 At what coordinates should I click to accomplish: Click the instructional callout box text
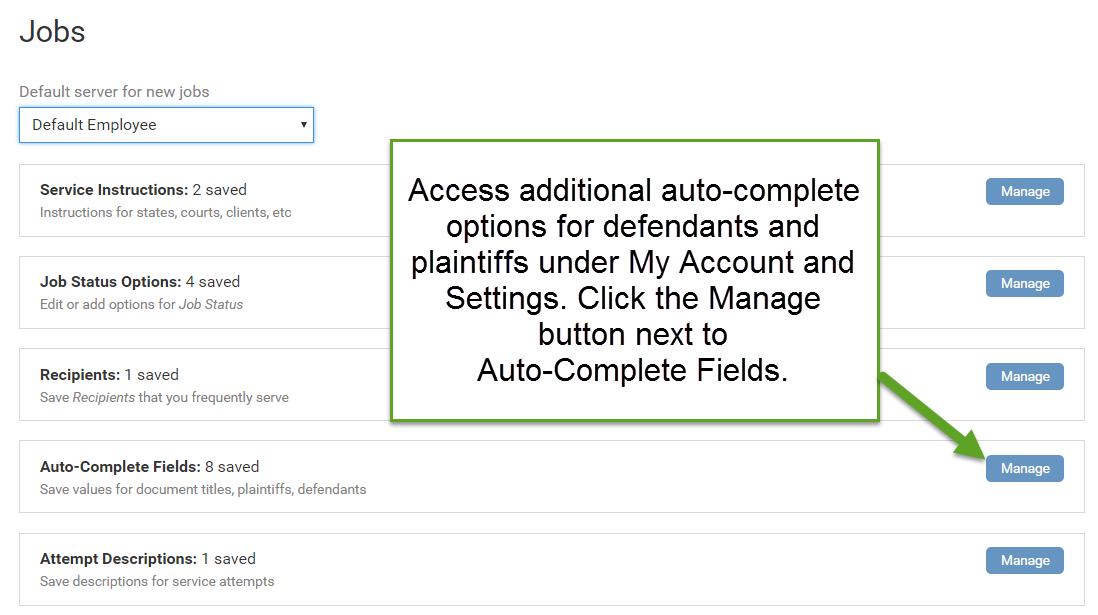tap(634, 280)
